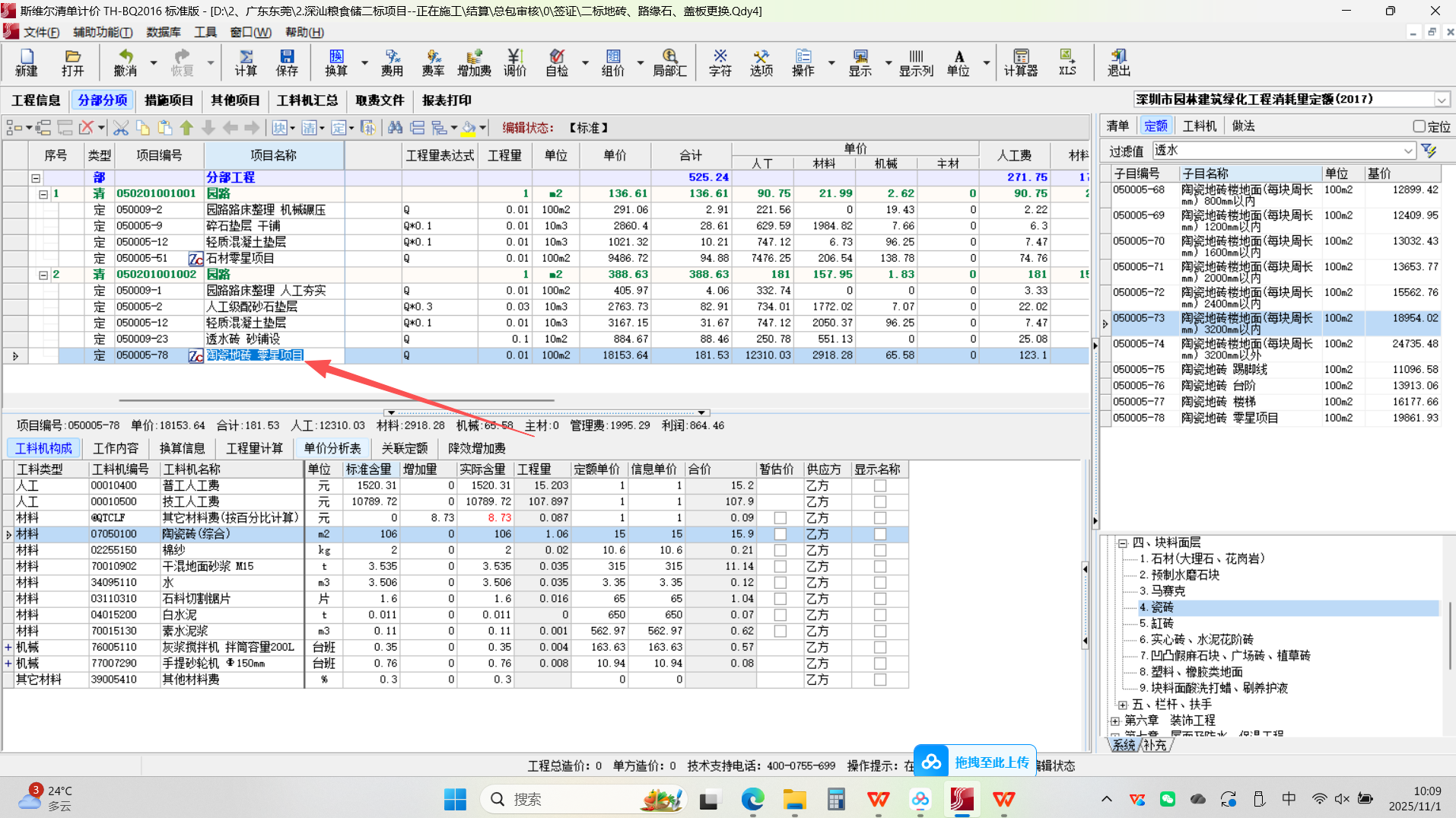
Task: Toggle 暂估价 checkbox for 陶瓷砖(综合) row
Action: pyautogui.click(x=780, y=534)
